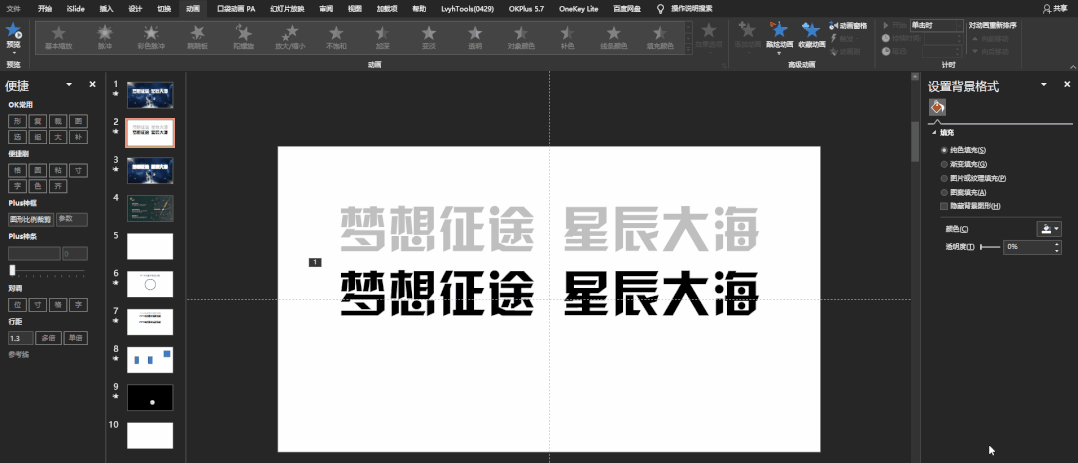Open background format pane options dropdown

pos(1044,84)
